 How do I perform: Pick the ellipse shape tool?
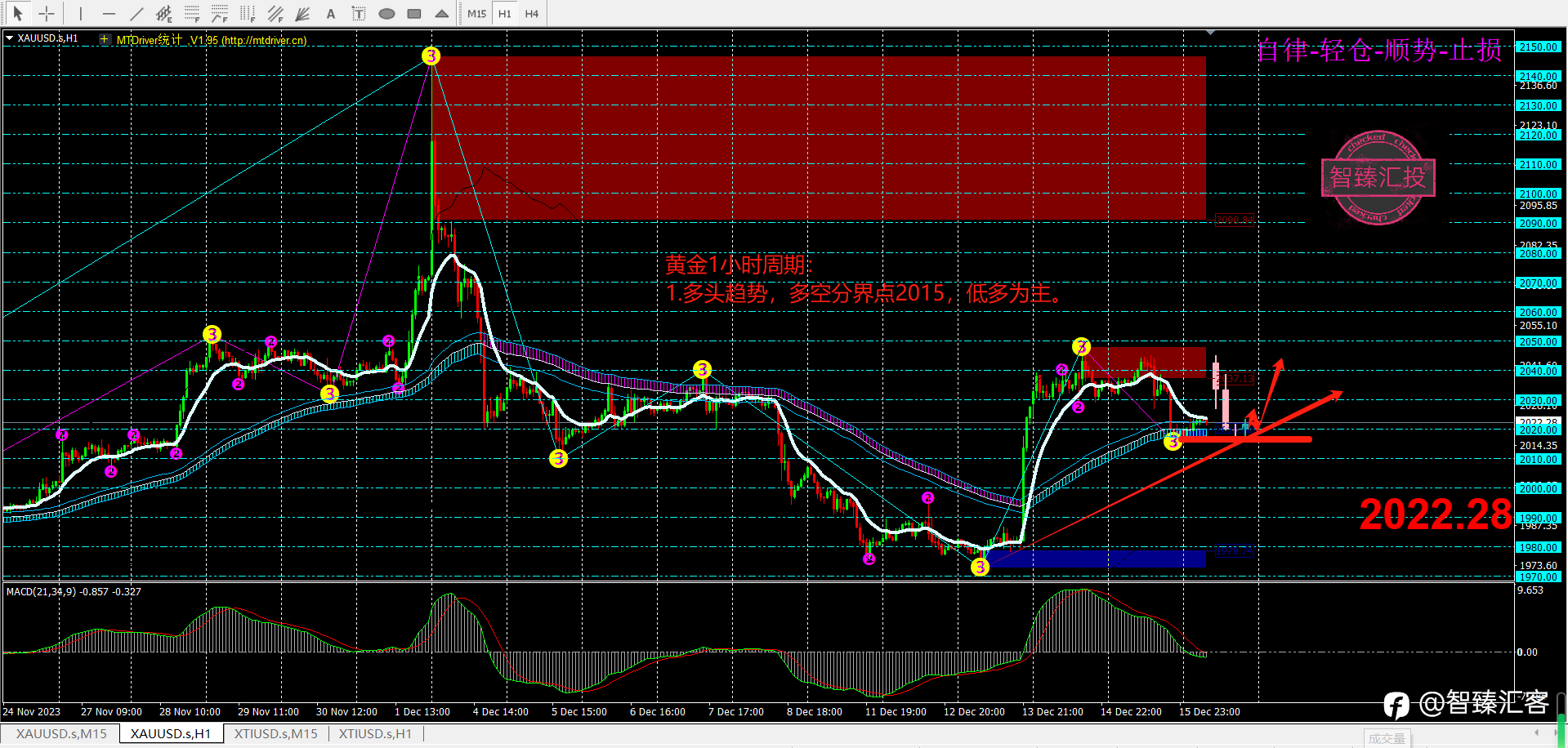coord(386,13)
